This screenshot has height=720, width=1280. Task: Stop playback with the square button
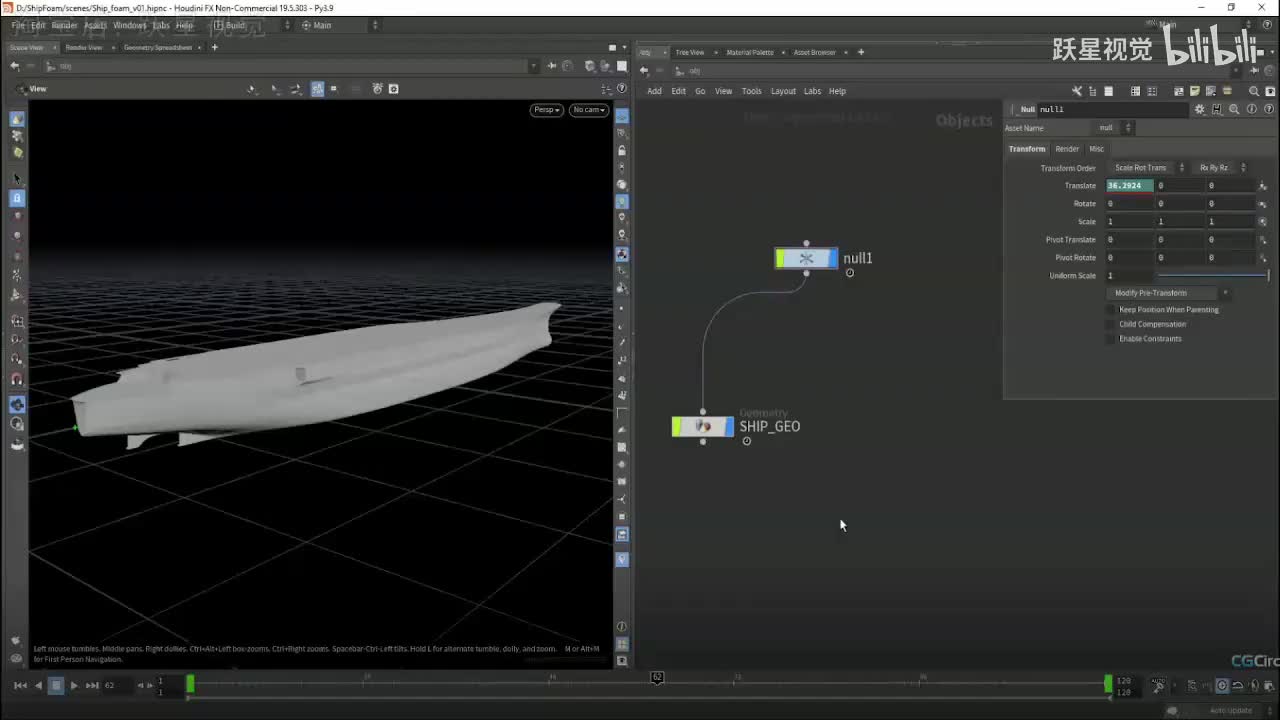(56, 685)
